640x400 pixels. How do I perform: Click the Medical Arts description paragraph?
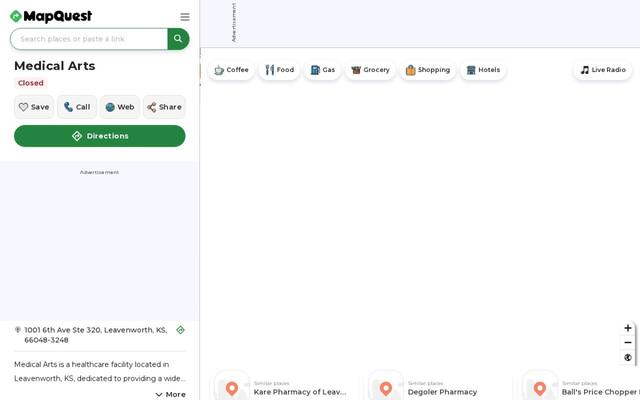(x=100, y=371)
